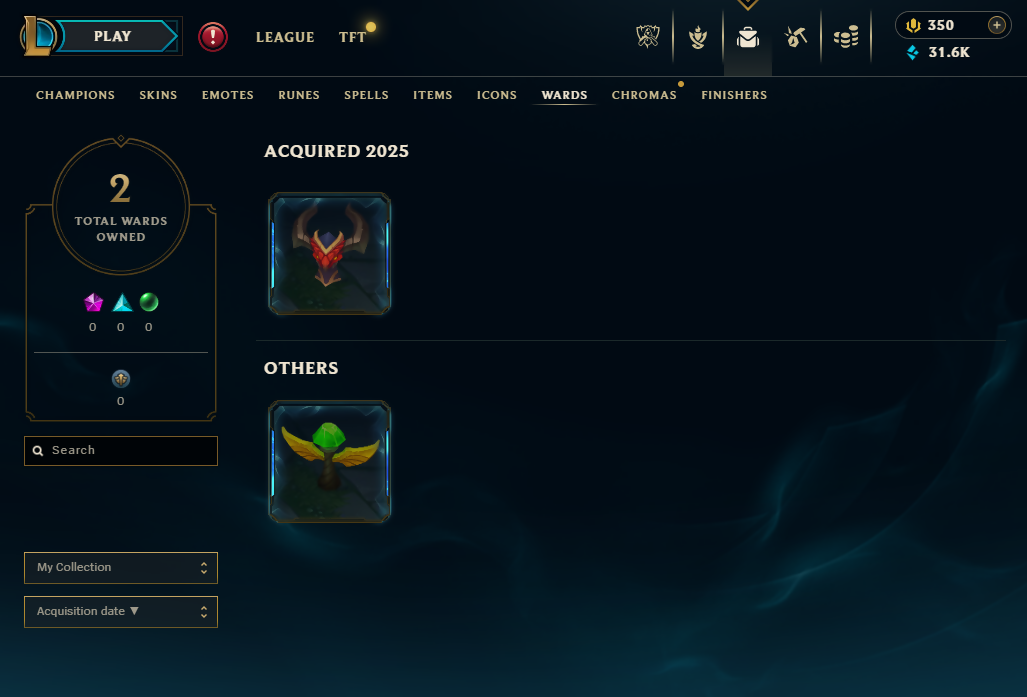Select the red dragon ward thumbnail
The width and height of the screenshot is (1027, 697).
329,254
